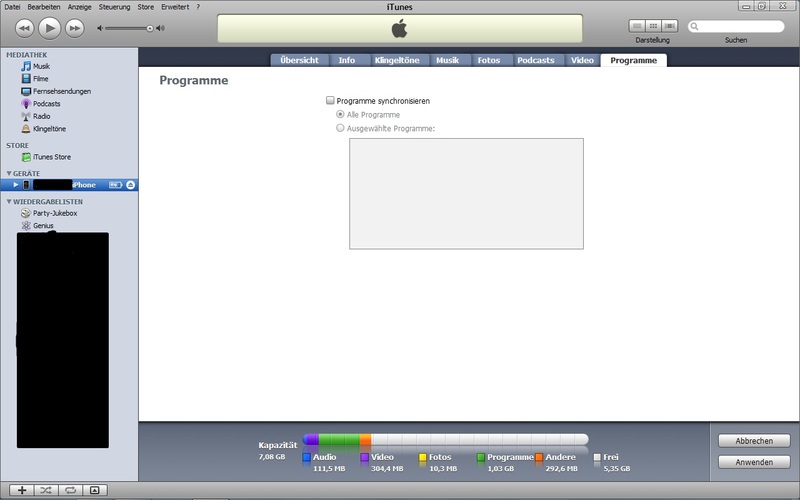The width and height of the screenshot is (800, 500).
Task: Switch to the Fotos tab
Action: coord(489,60)
